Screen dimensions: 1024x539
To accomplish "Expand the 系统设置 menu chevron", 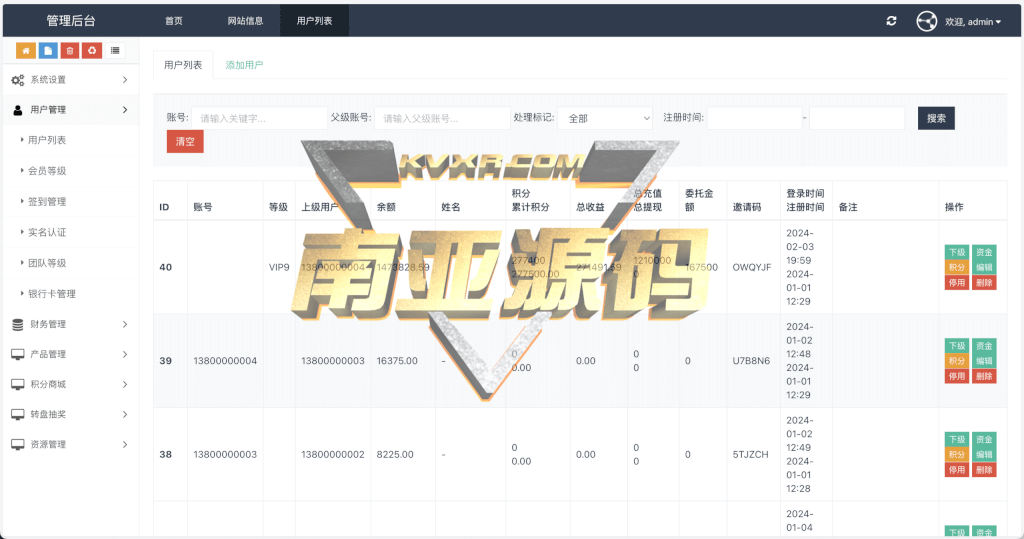I will coord(125,80).
